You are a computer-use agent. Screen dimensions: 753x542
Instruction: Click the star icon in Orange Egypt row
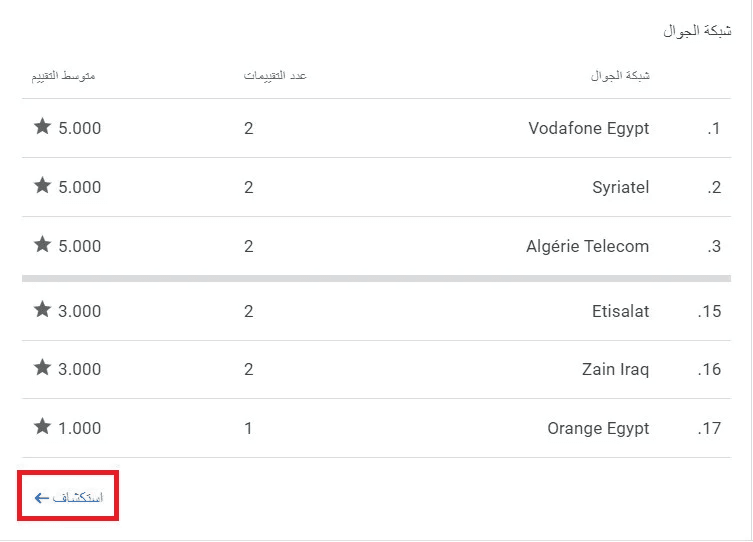(x=42, y=427)
